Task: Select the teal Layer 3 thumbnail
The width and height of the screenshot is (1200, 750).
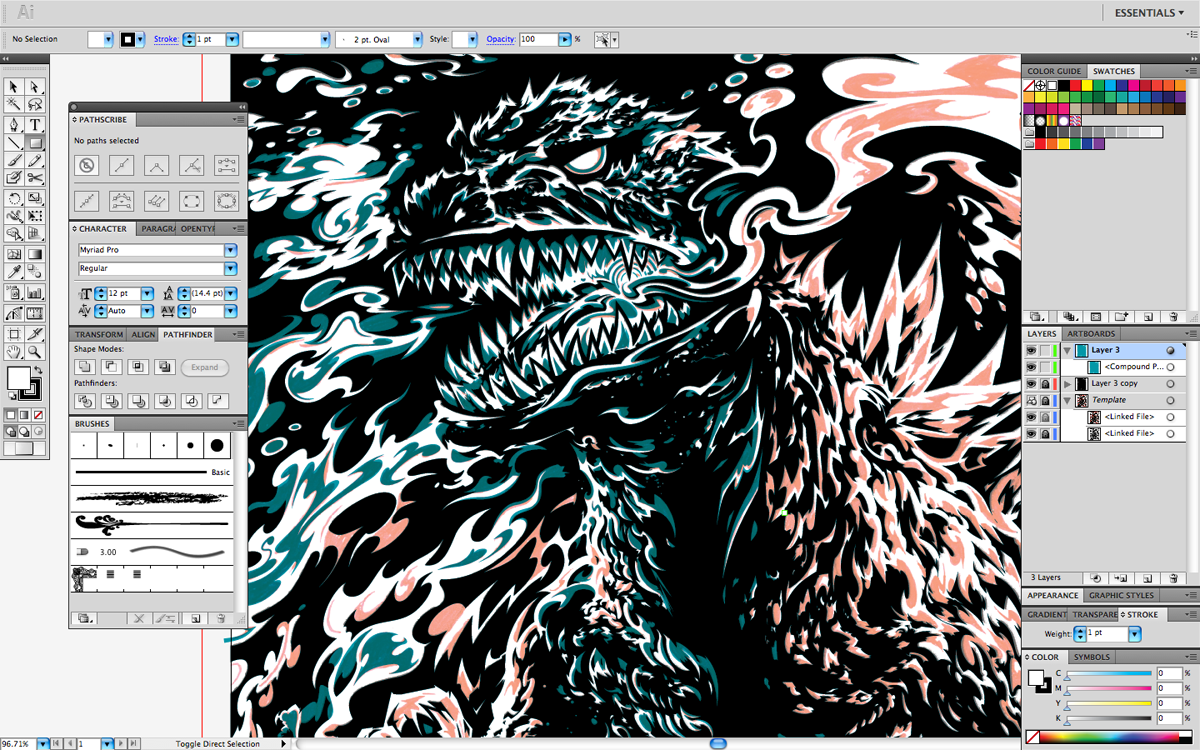Action: [1083, 351]
